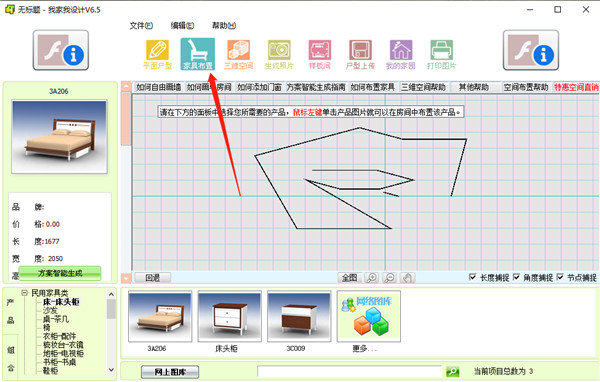The width and height of the screenshot is (600, 382).
Task: Click the orange panel collapse arrow at top
Action: 126,86
